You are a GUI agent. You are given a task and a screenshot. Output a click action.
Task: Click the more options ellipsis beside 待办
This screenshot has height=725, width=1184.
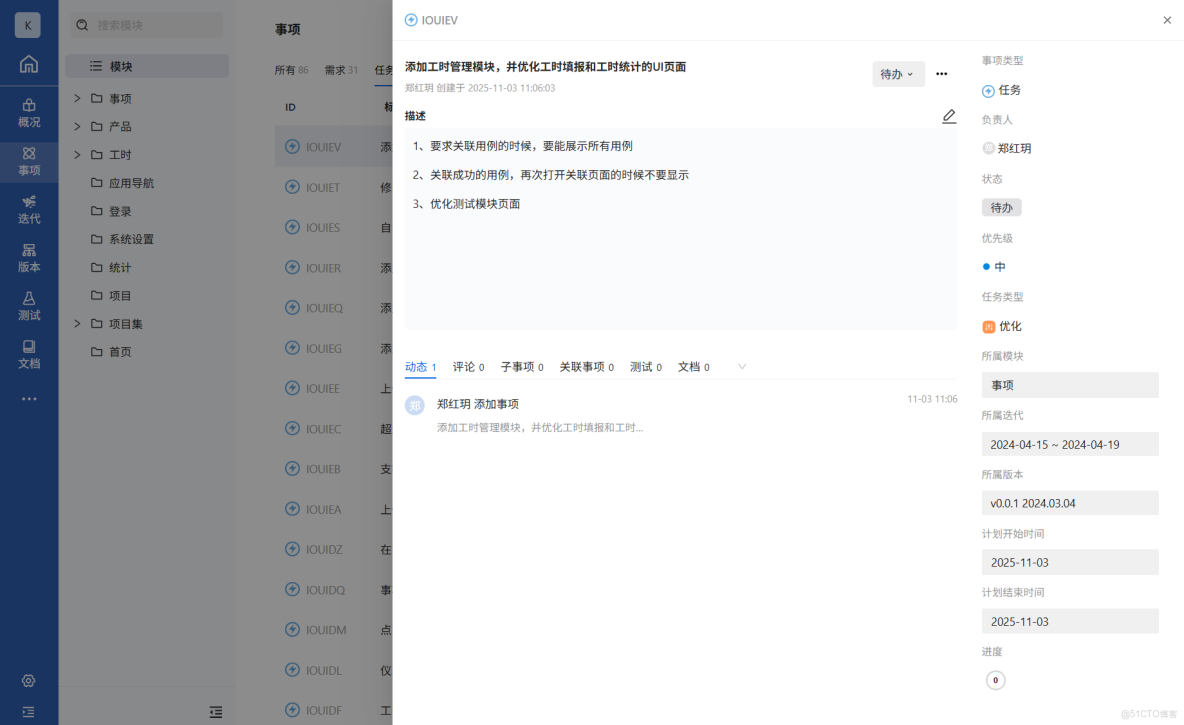click(x=941, y=73)
